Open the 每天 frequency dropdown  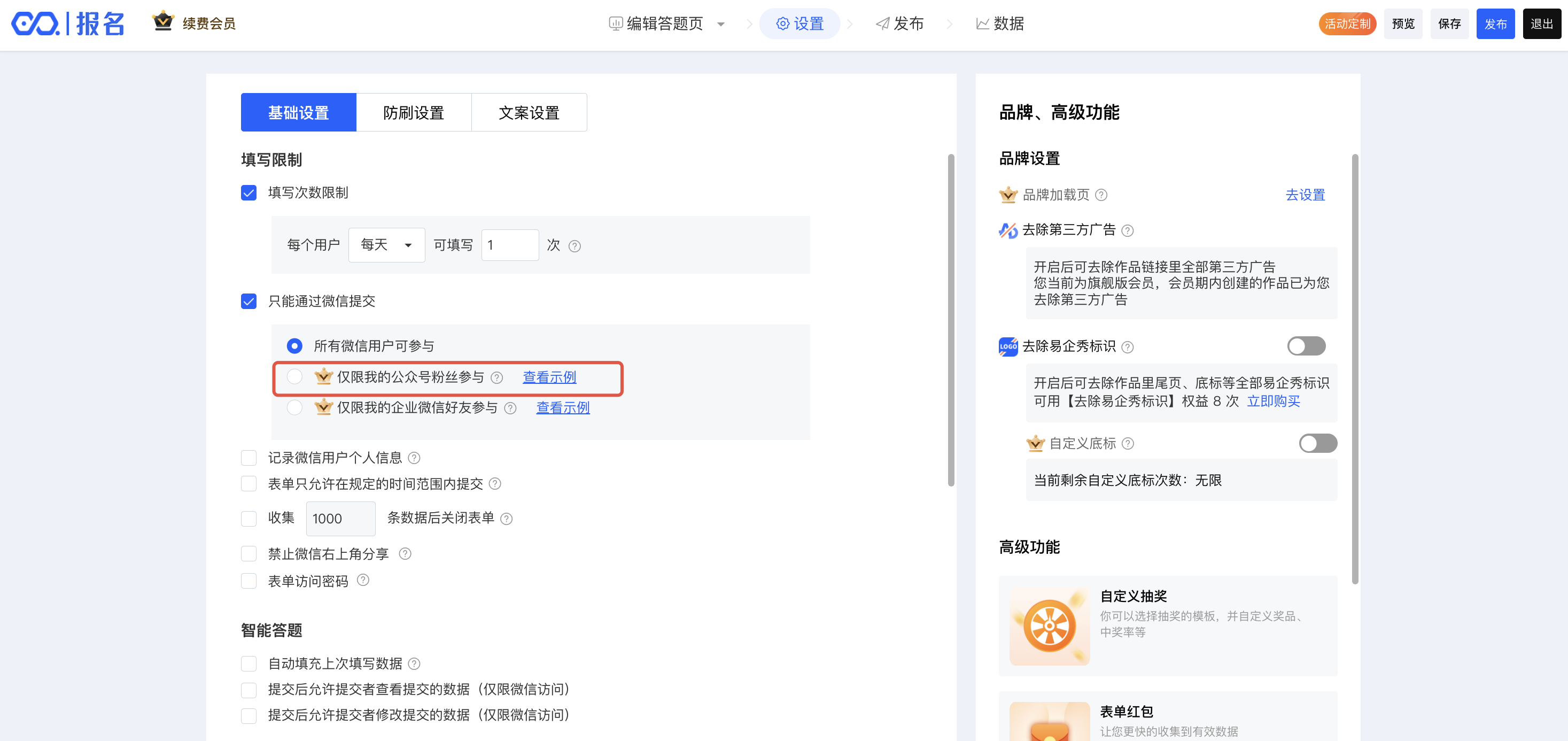point(386,245)
